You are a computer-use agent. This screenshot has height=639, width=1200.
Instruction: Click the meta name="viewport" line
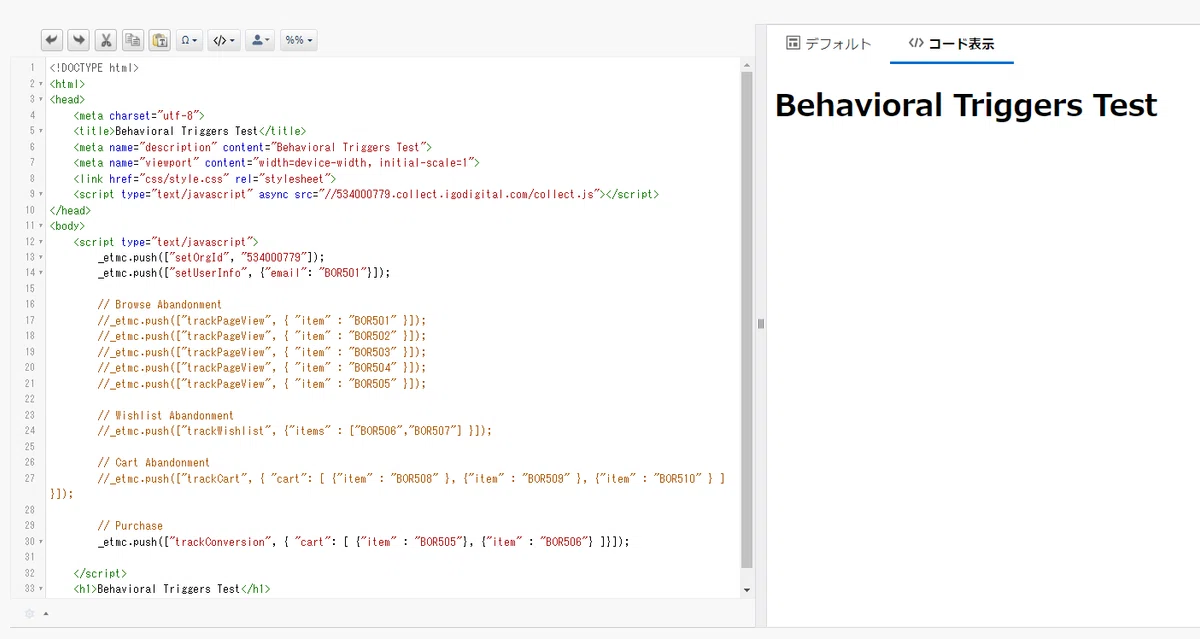(x=276, y=163)
